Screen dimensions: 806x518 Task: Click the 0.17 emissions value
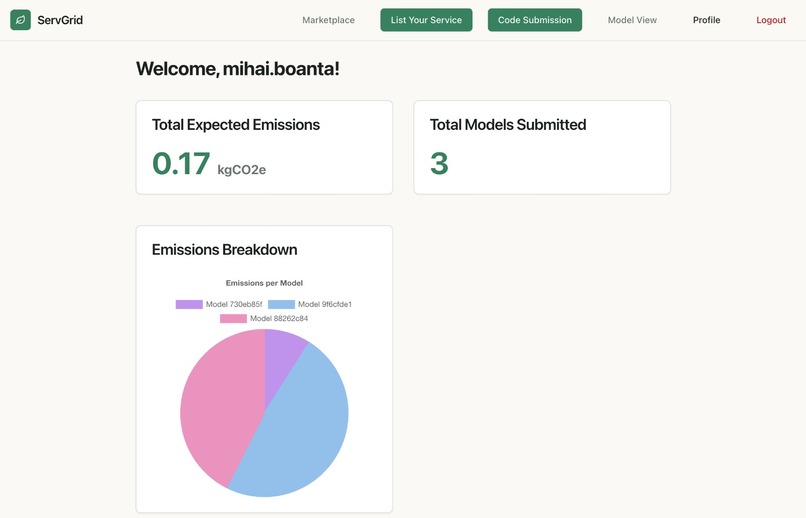point(181,163)
